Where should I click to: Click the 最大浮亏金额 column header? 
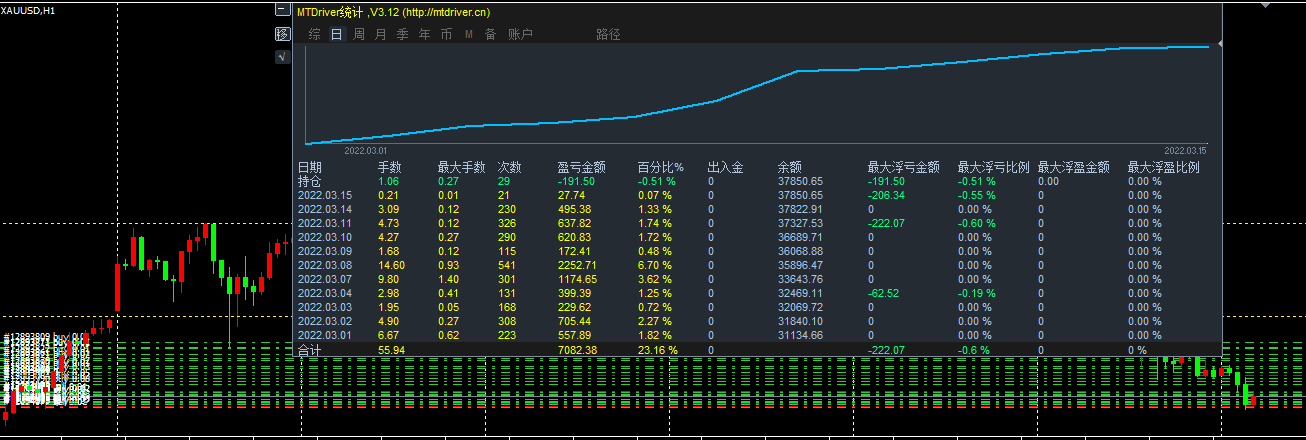[904, 168]
